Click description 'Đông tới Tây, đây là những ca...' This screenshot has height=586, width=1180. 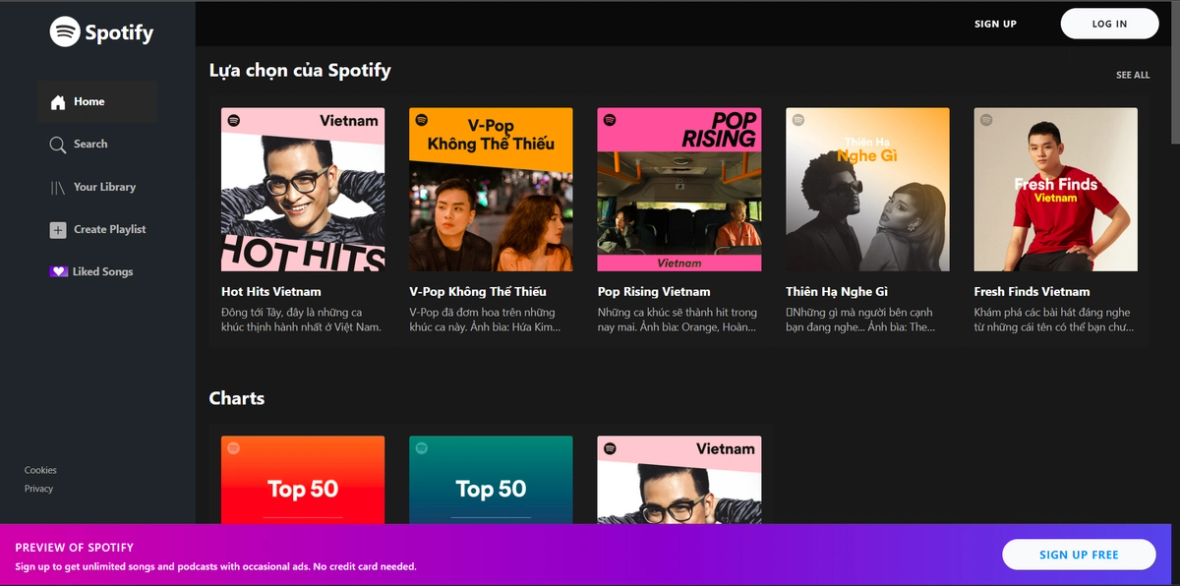[x=302, y=320]
